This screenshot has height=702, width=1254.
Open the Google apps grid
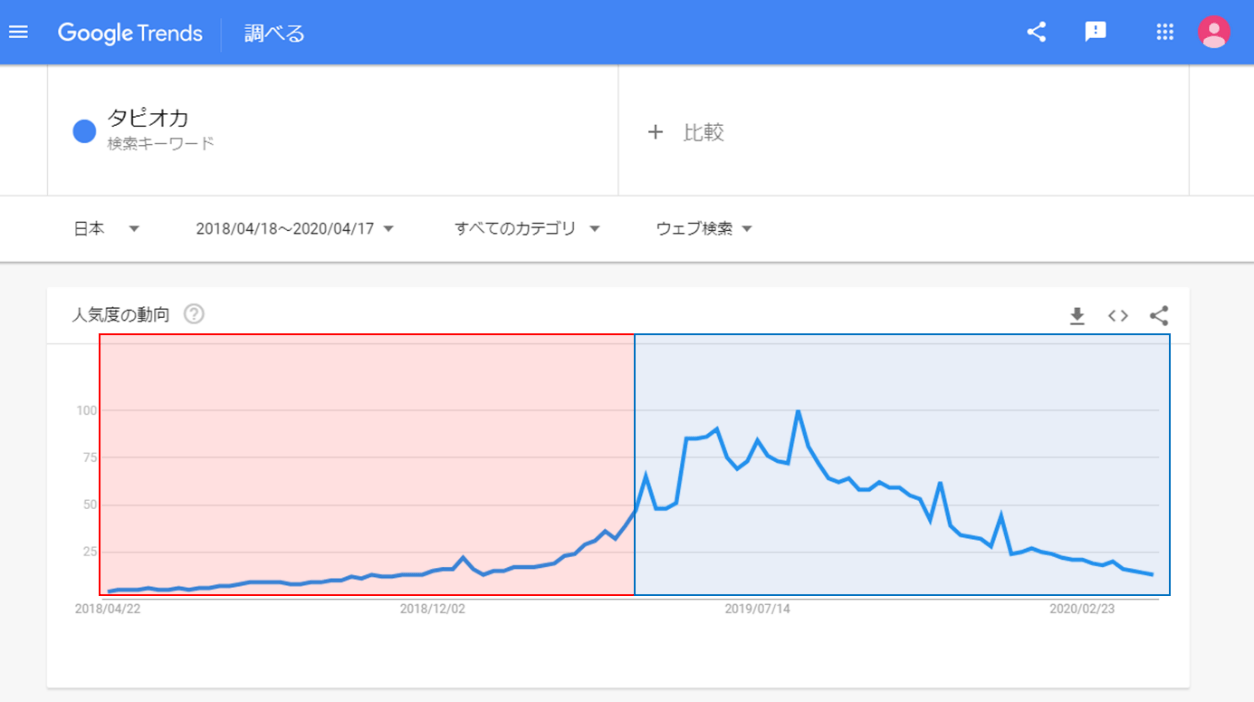point(1164,32)
